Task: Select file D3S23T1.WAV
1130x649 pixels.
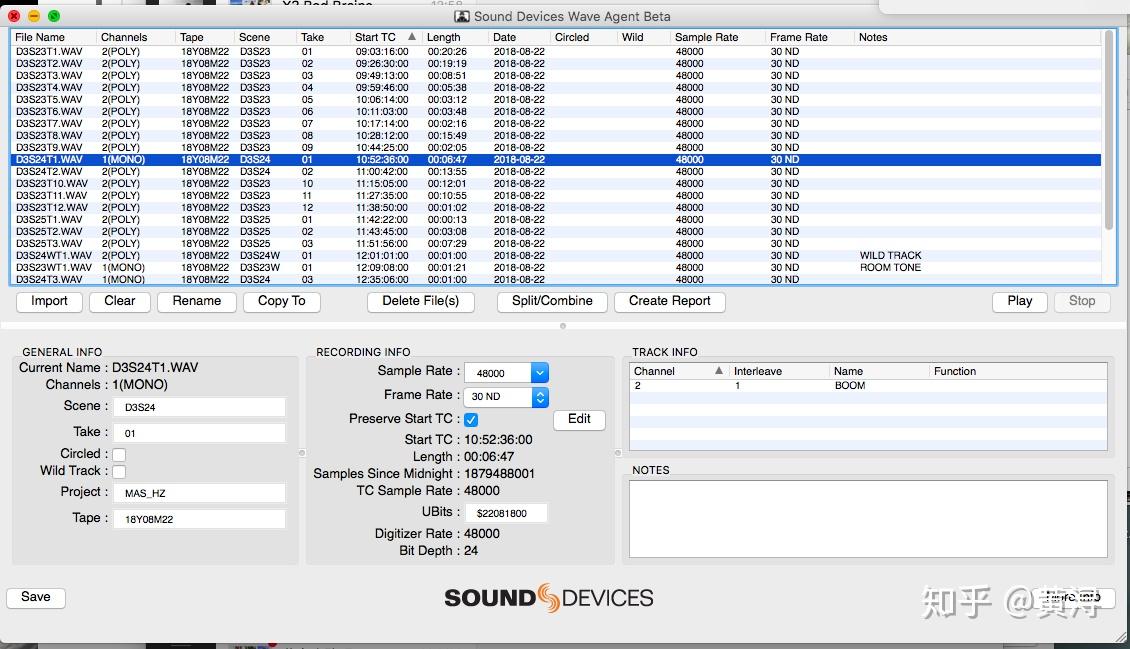Action: [556, 52]
